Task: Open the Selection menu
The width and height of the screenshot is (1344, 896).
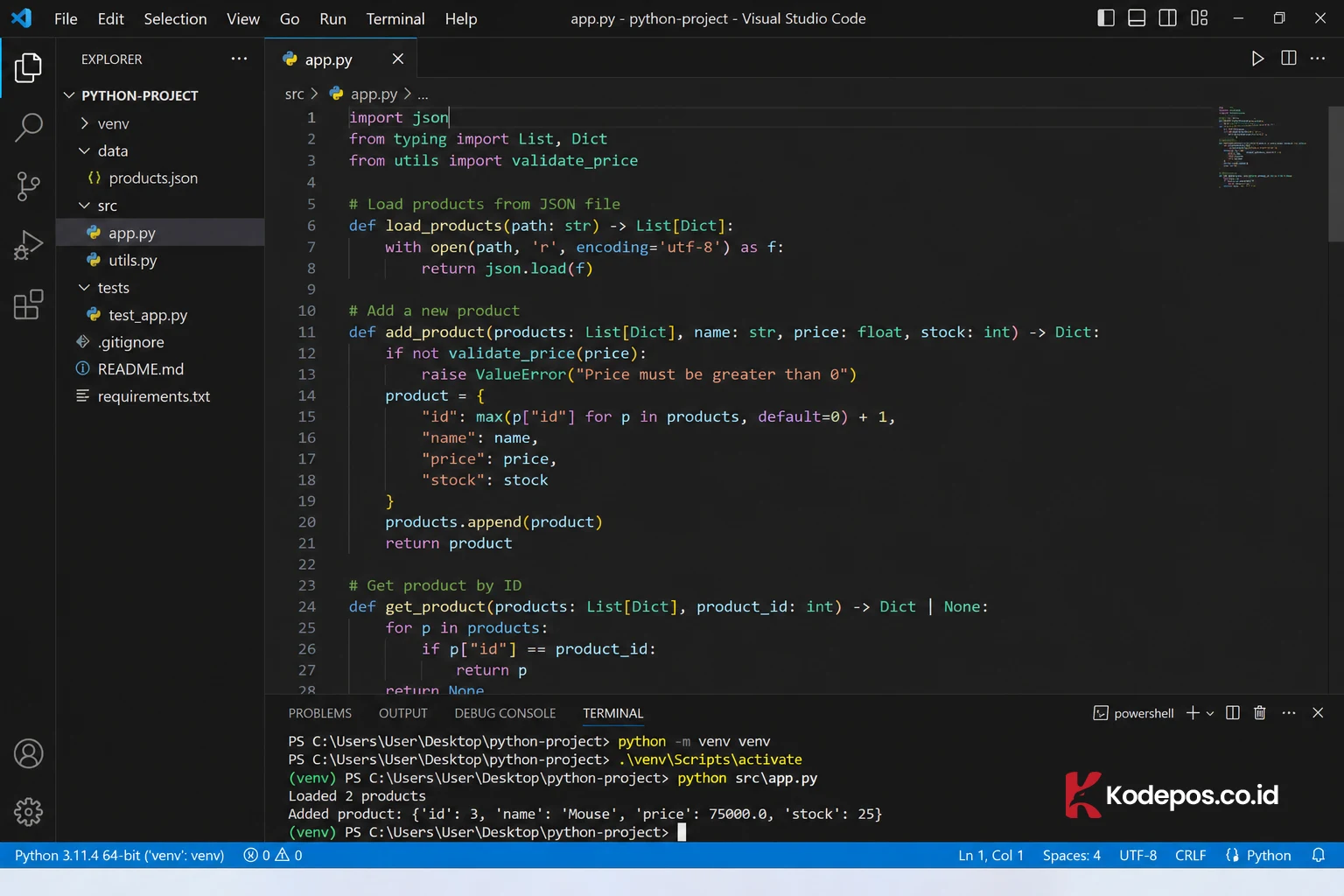Action: [x=175, y=18]
